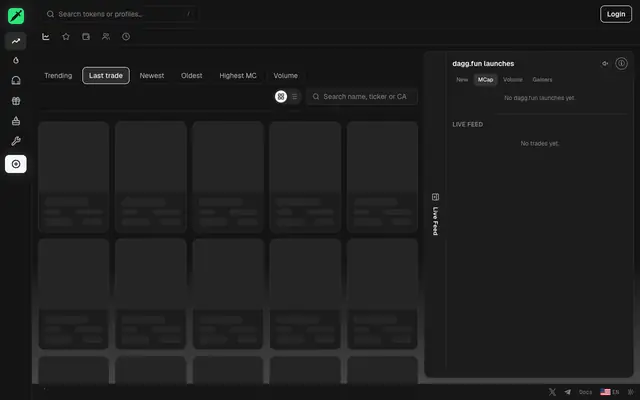Select the Newest tab
The image size is (640, 400).
tap(152, 76)
